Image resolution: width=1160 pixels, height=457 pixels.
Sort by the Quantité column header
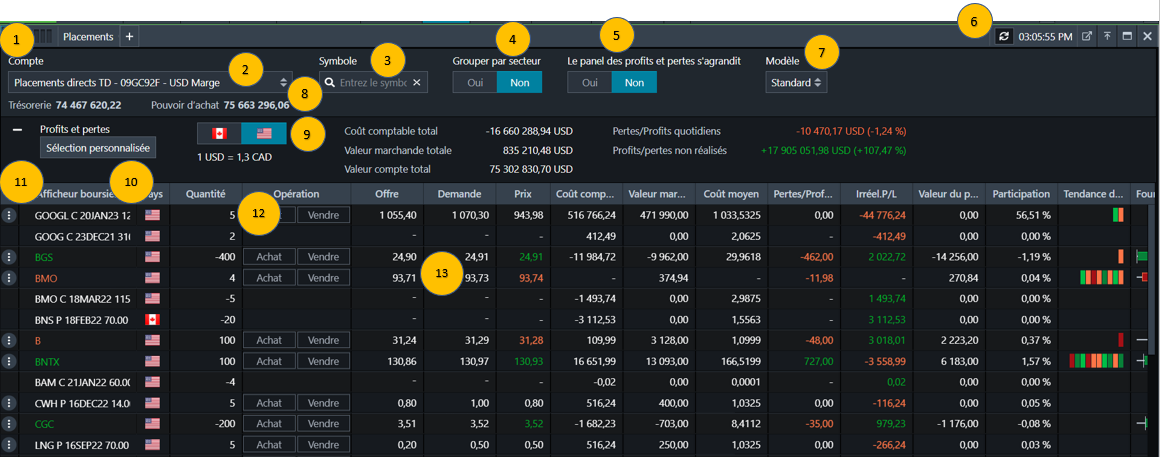205,193
